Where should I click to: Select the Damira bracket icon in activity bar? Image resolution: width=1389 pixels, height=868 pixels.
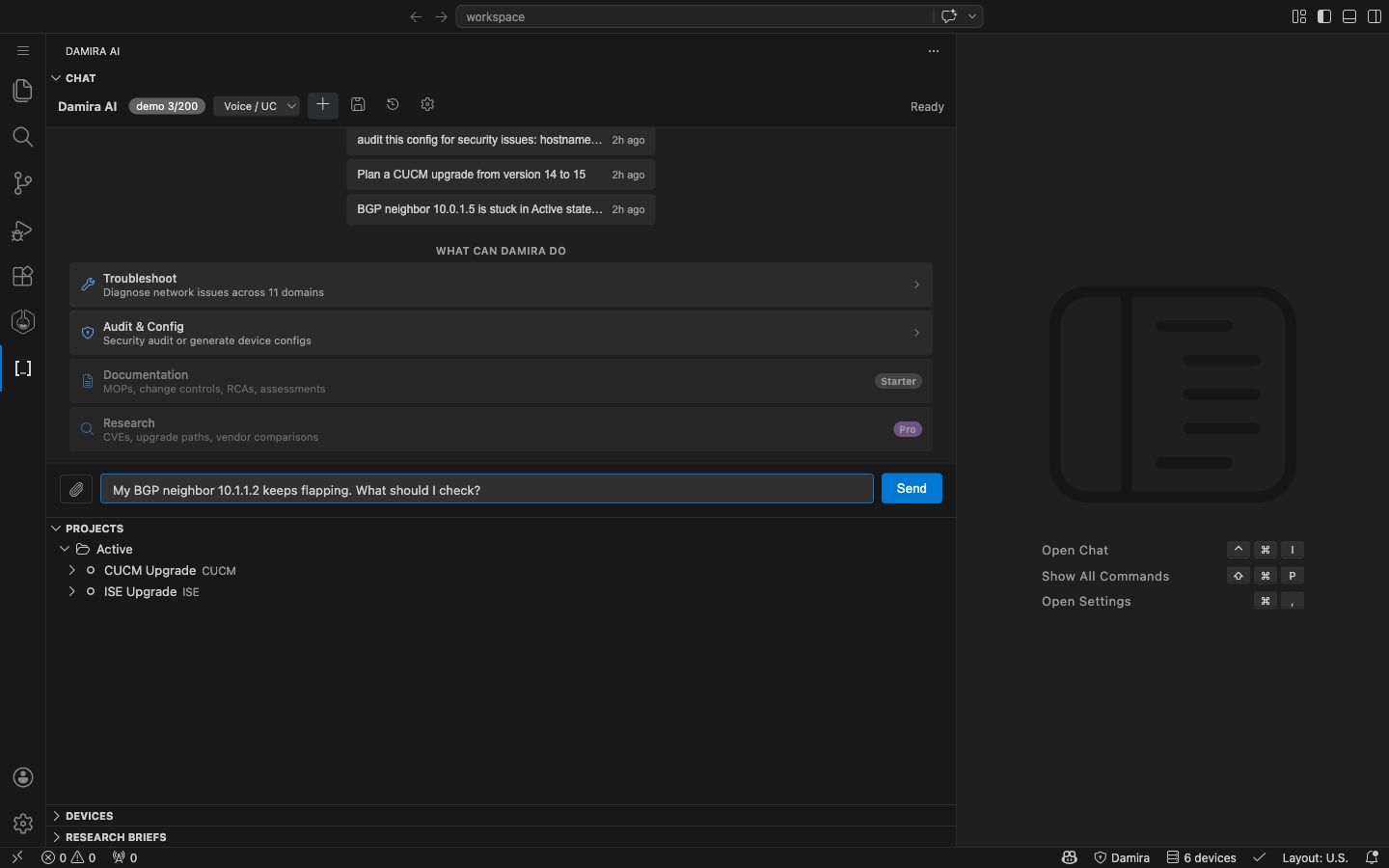coord(23,368)
